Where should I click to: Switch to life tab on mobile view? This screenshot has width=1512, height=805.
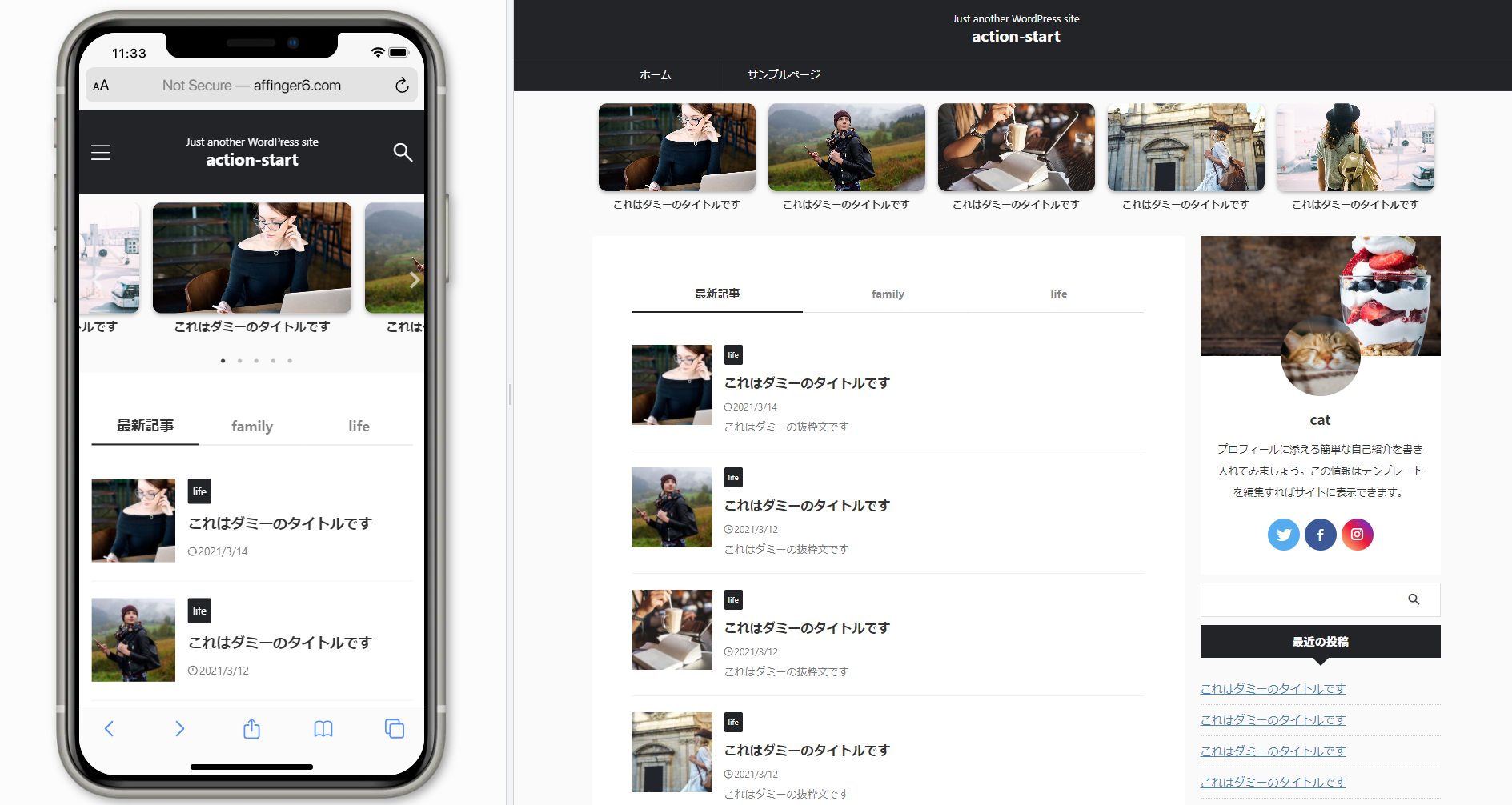click(359, 427)
